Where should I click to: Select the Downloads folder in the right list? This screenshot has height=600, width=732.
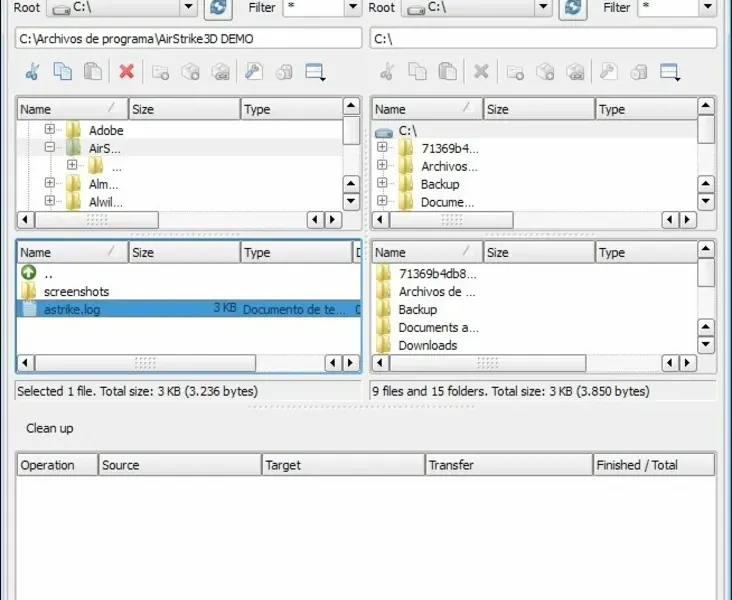tap(428, 346)
